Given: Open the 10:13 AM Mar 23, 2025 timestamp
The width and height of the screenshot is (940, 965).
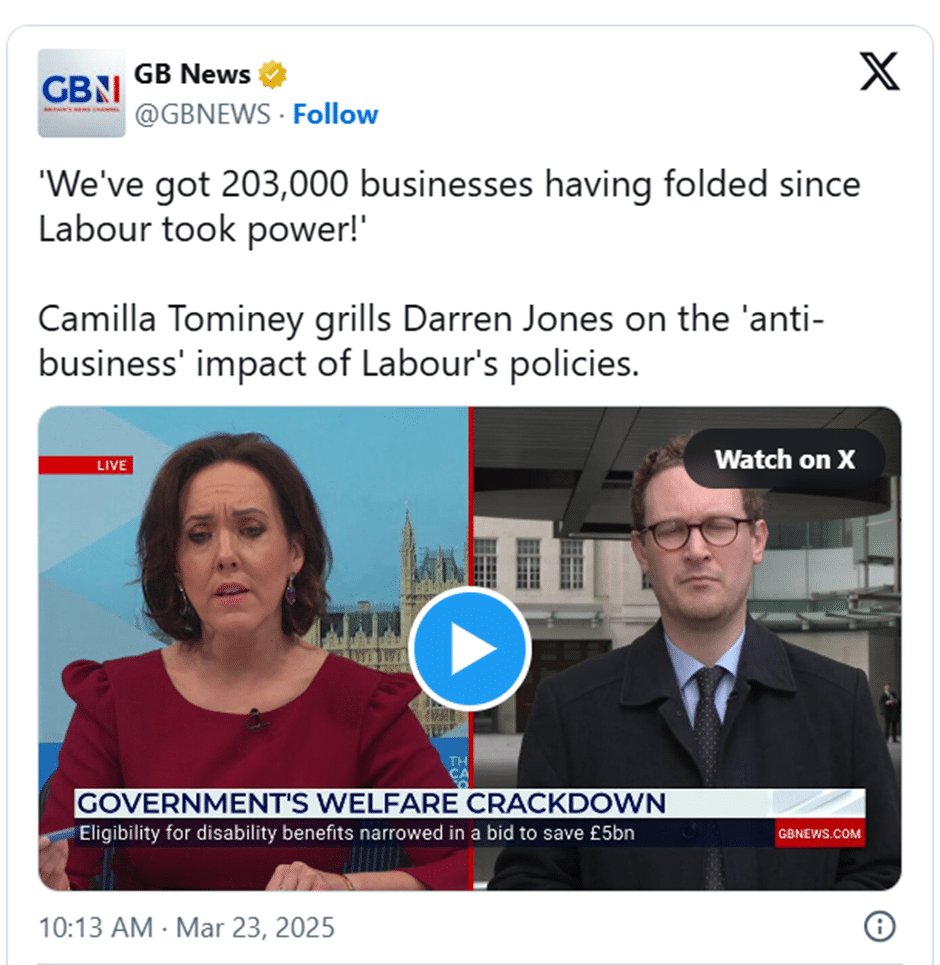Looking at the screenshot, I should (x=187, y=927).
